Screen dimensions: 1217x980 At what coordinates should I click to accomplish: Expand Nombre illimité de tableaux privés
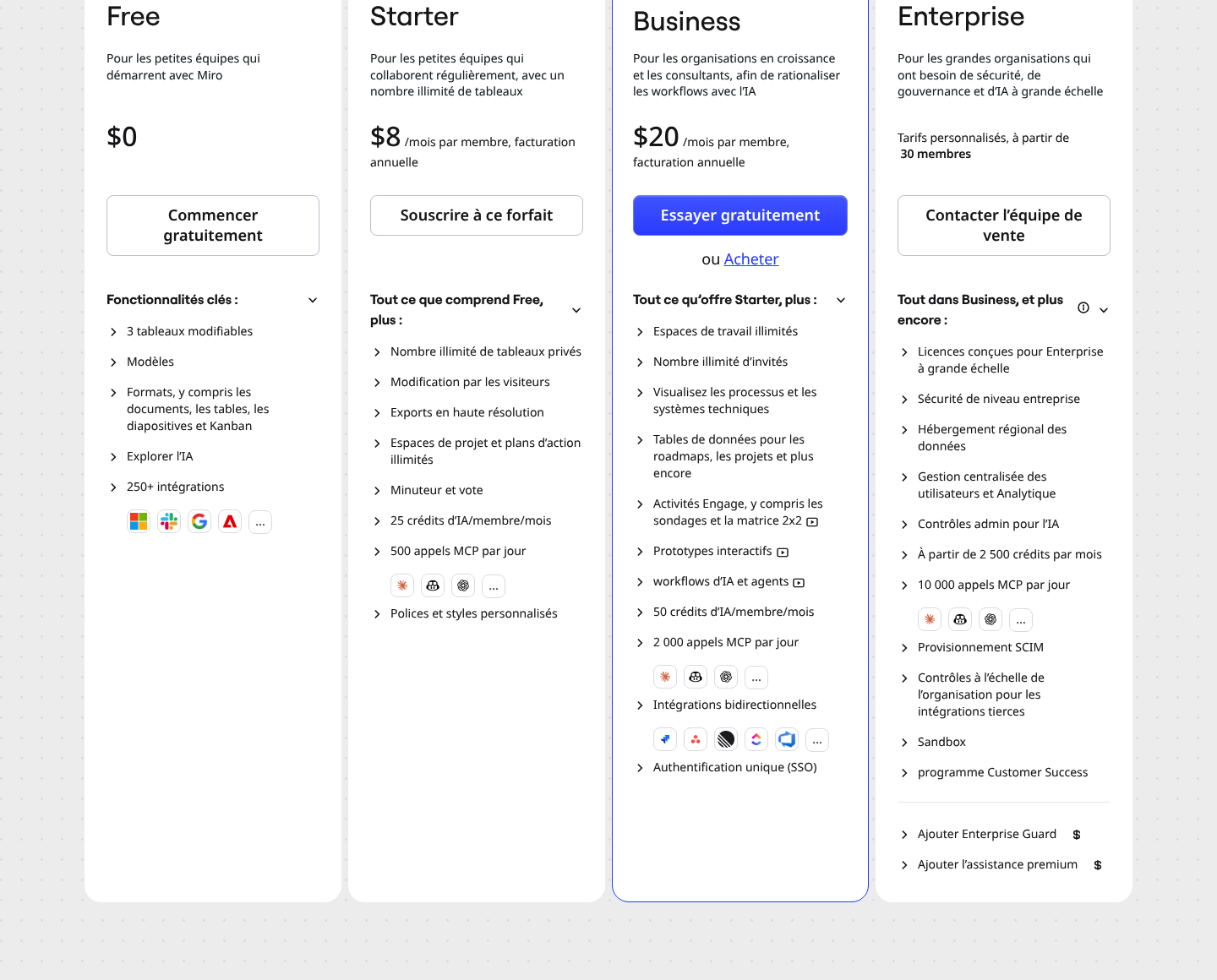[476, 351]
